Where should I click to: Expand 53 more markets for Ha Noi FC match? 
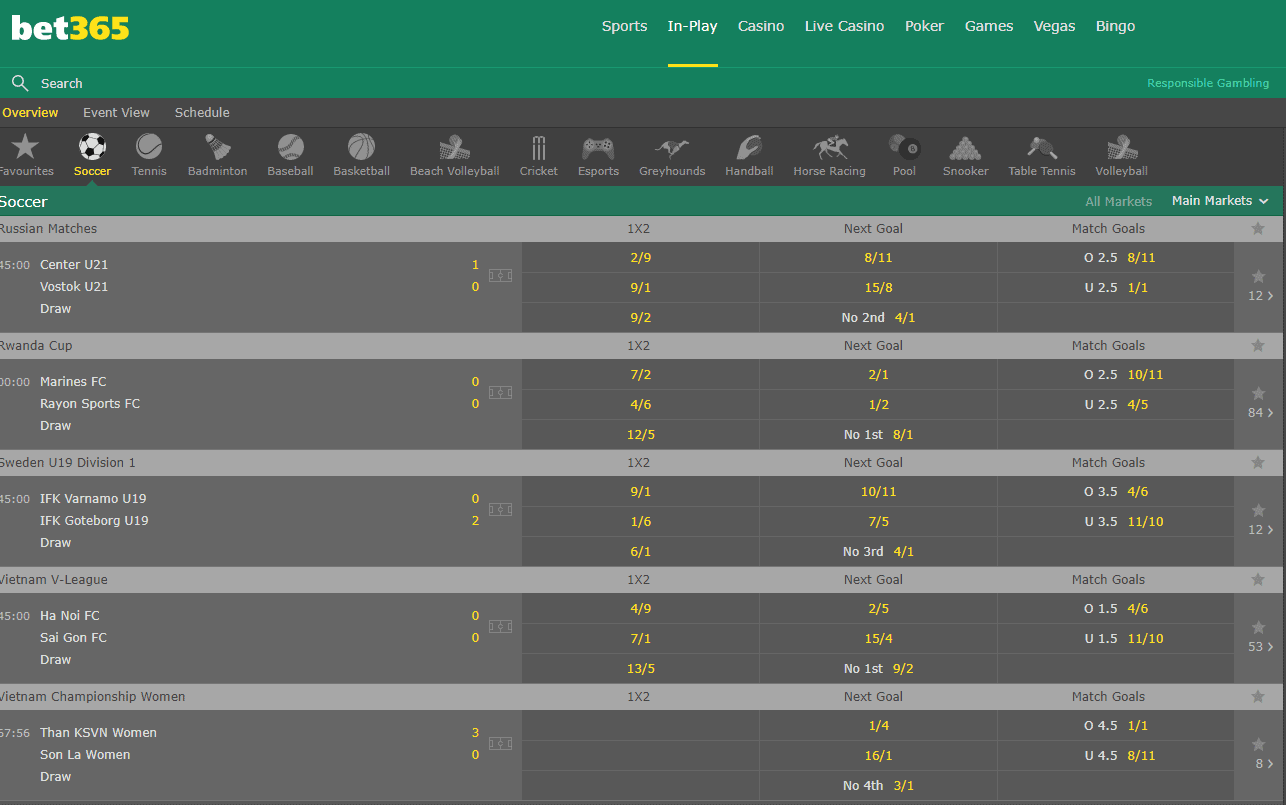tap(1260, 647)
